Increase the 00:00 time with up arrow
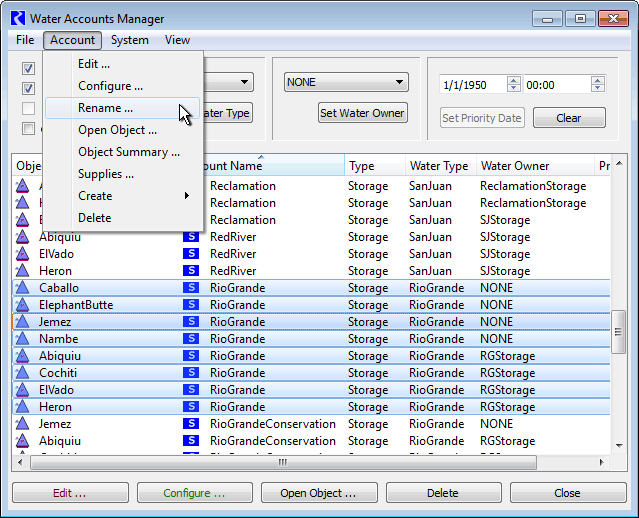This screenshot has width=639, height=518. point(597,80)
